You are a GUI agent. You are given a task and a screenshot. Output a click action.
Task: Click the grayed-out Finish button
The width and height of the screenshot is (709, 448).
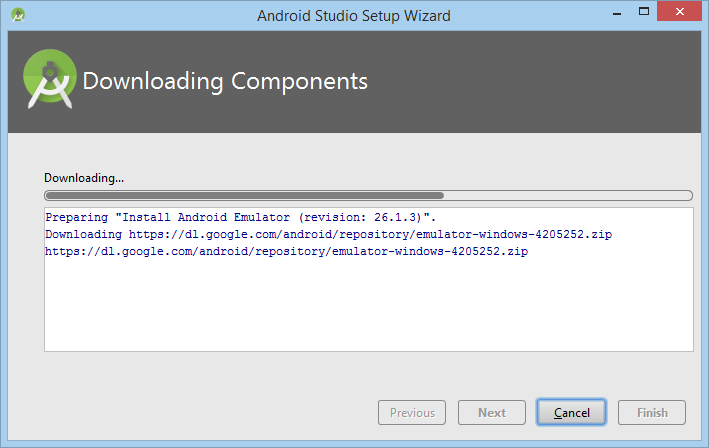652,412
